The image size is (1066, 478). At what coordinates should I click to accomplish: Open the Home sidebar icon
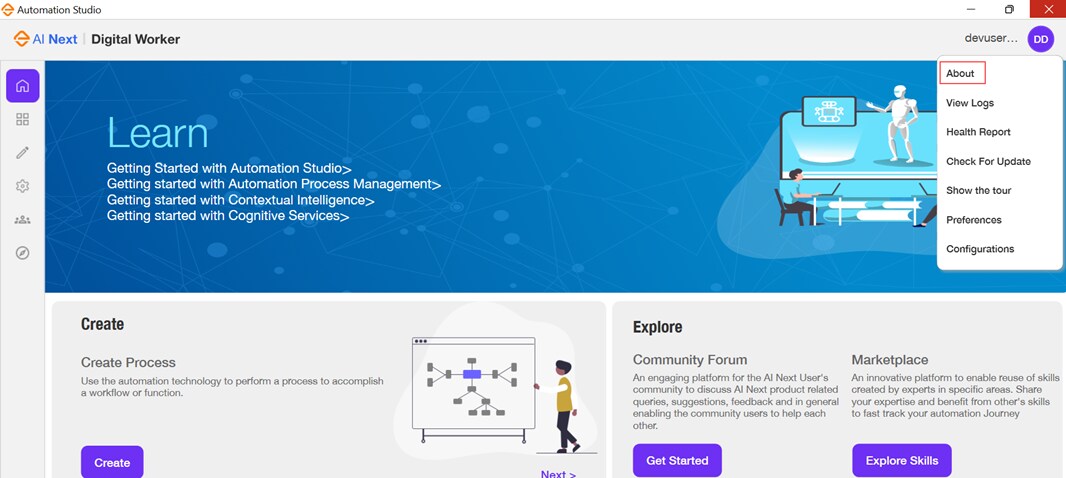pos(22,86)
